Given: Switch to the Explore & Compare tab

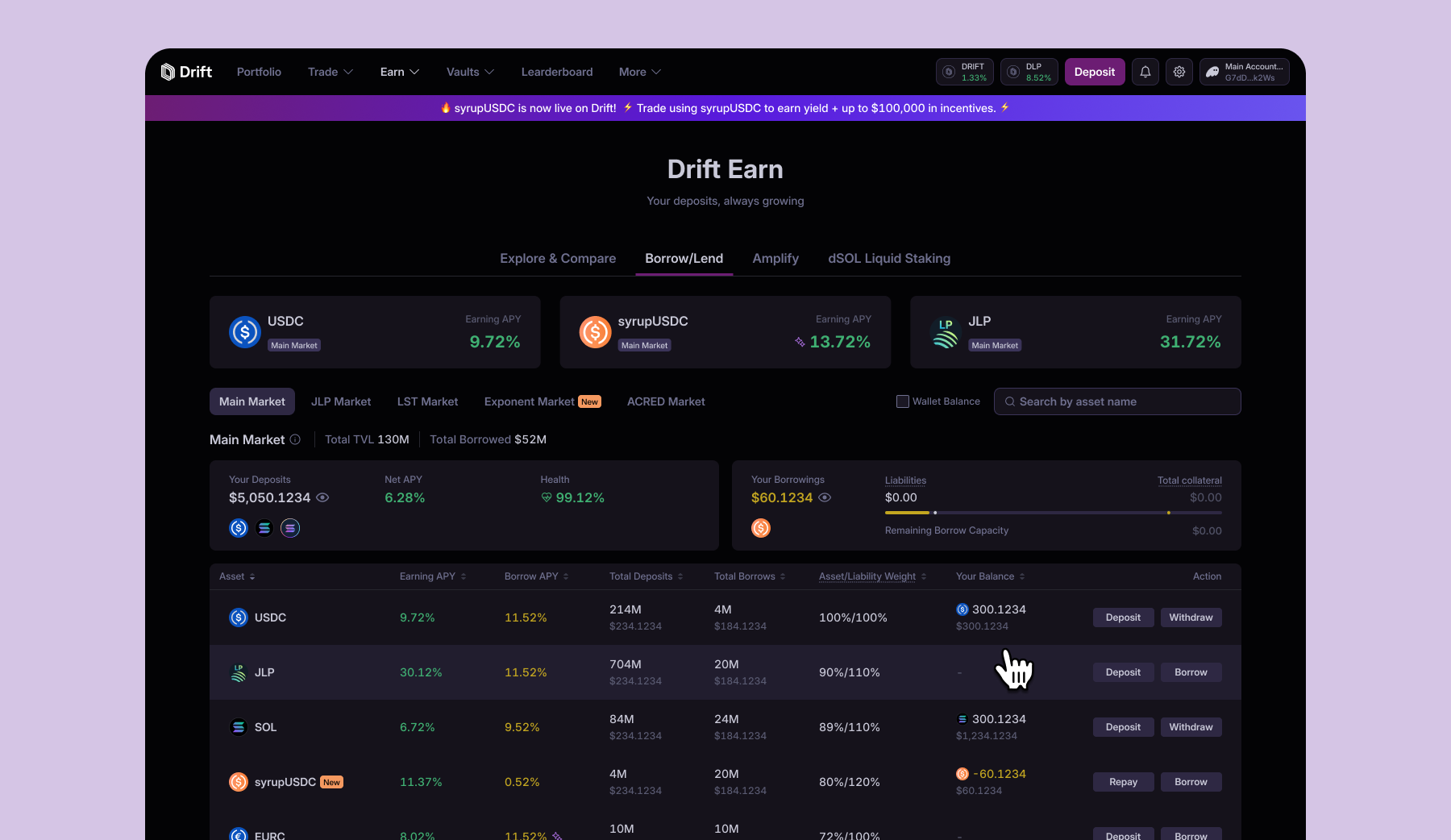Looking at the screenshot, I should (558, 259).
